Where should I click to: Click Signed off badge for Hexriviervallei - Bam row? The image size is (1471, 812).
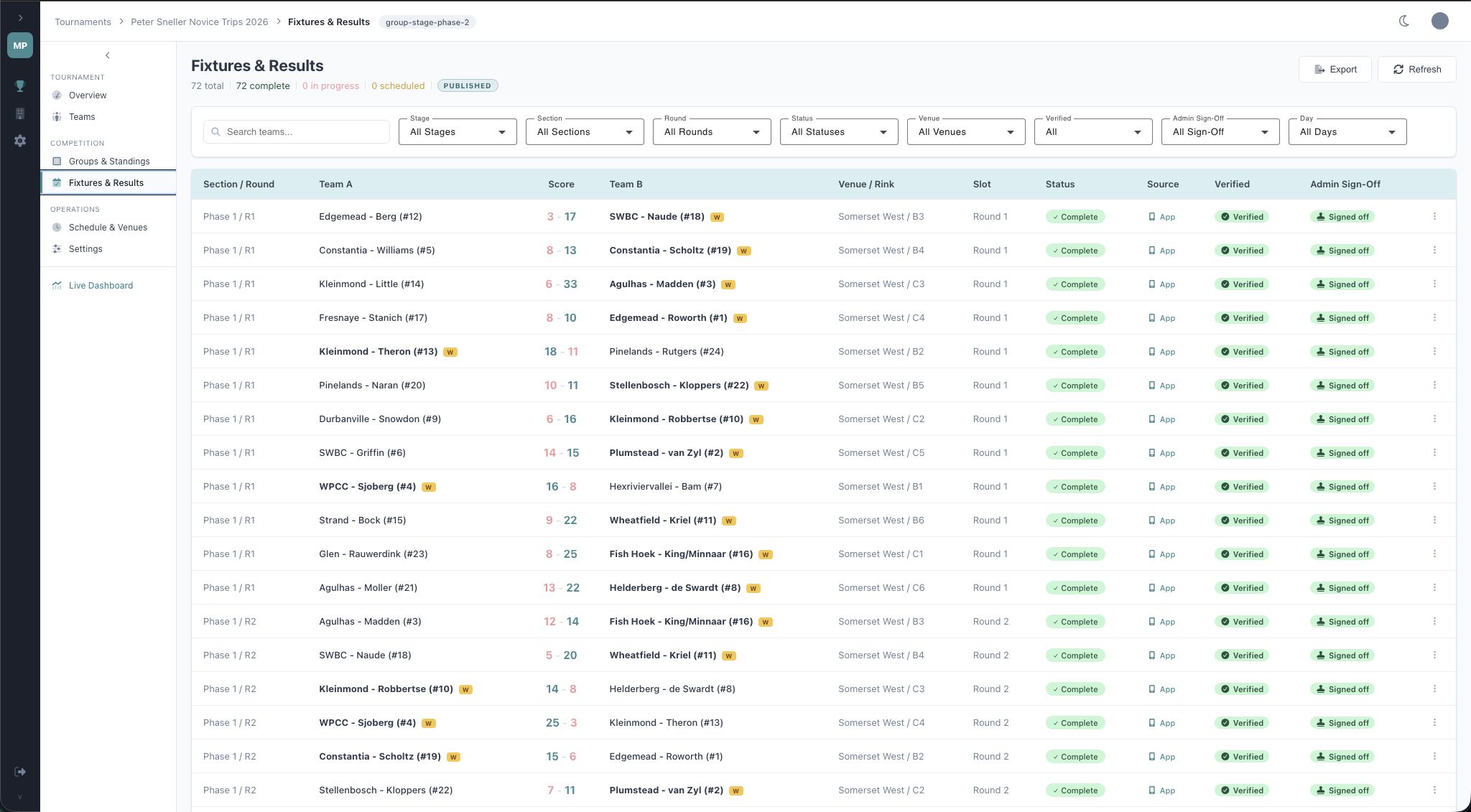(x=1342, y=487)
